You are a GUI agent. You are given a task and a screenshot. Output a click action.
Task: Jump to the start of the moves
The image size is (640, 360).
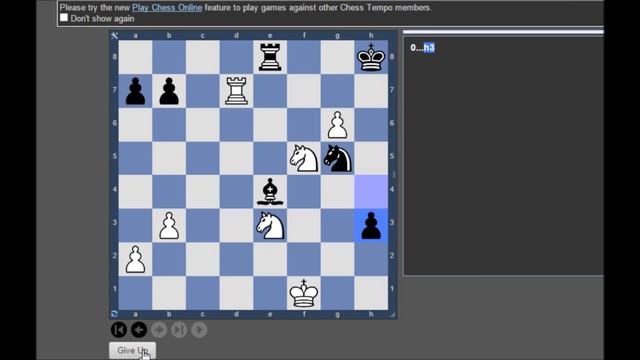tap(119, 330)
